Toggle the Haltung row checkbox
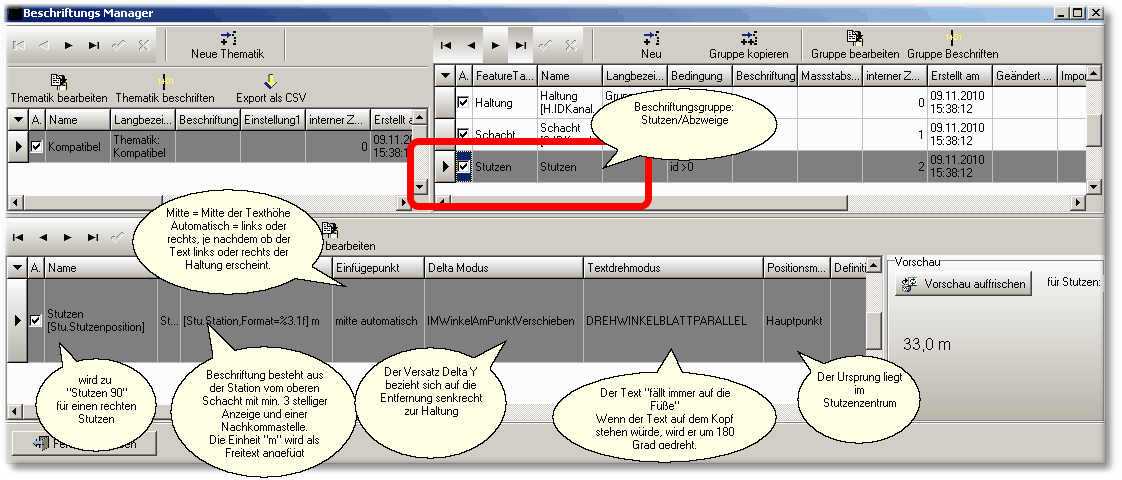 click(464, 102)
